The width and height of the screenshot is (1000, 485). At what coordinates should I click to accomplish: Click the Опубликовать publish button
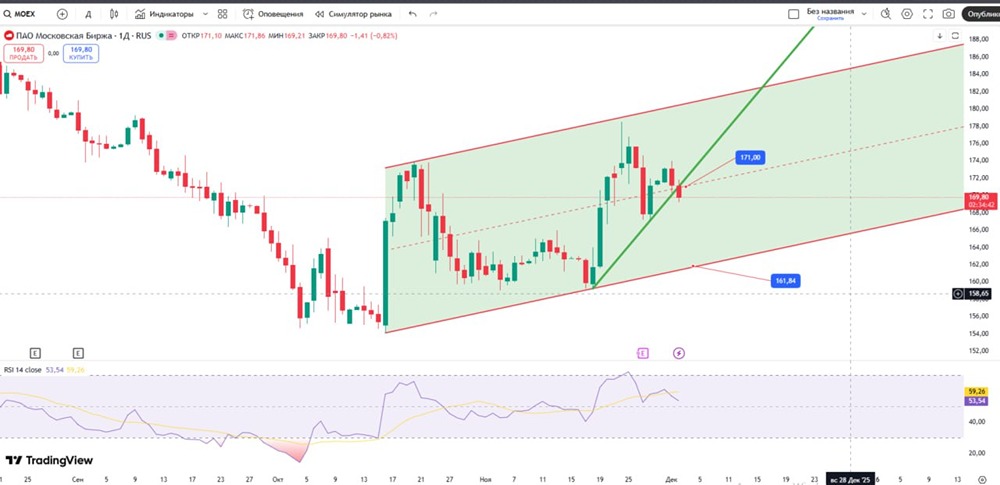pyautogui.click(x=981, y=13)
